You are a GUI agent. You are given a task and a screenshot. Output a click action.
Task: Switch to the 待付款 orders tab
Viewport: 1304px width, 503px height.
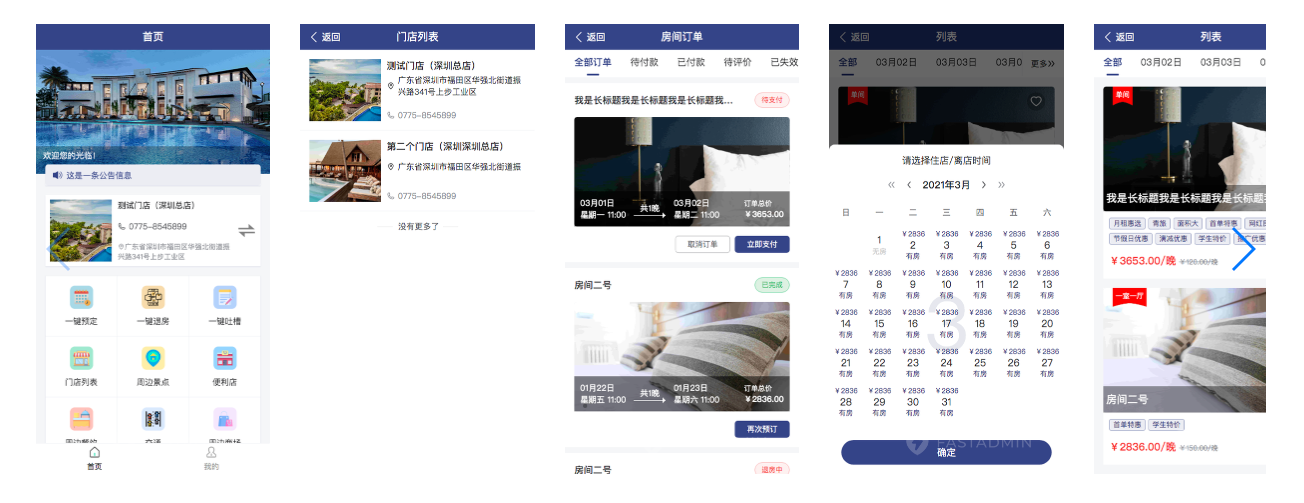(x=644, y=62)
